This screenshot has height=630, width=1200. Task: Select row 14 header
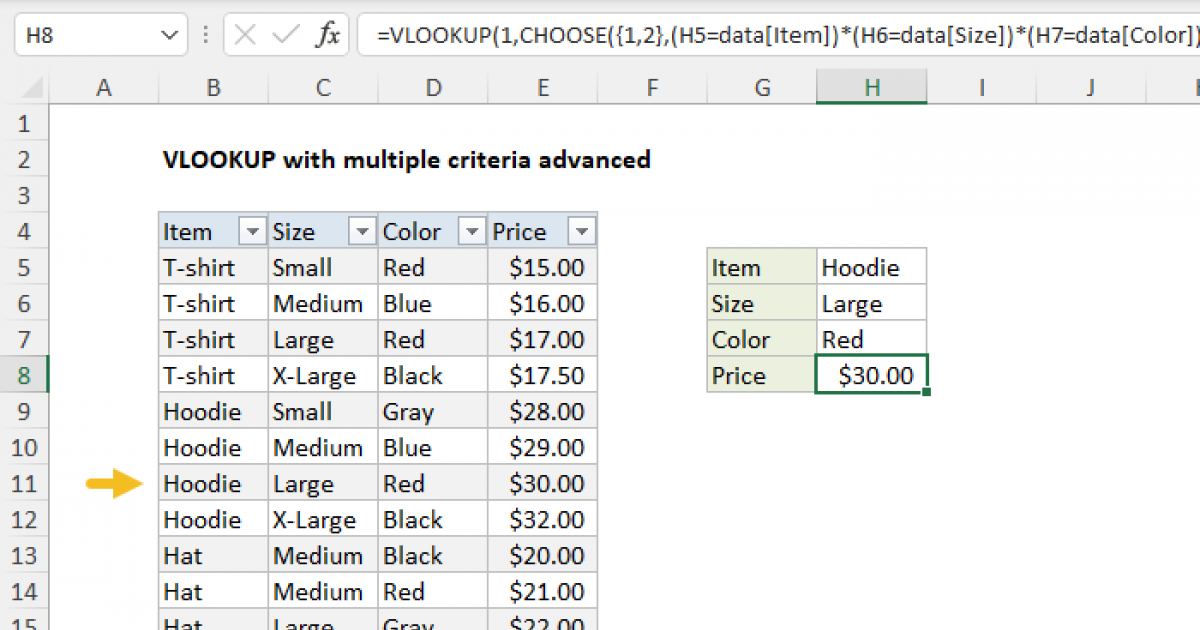tap(24, 592)
